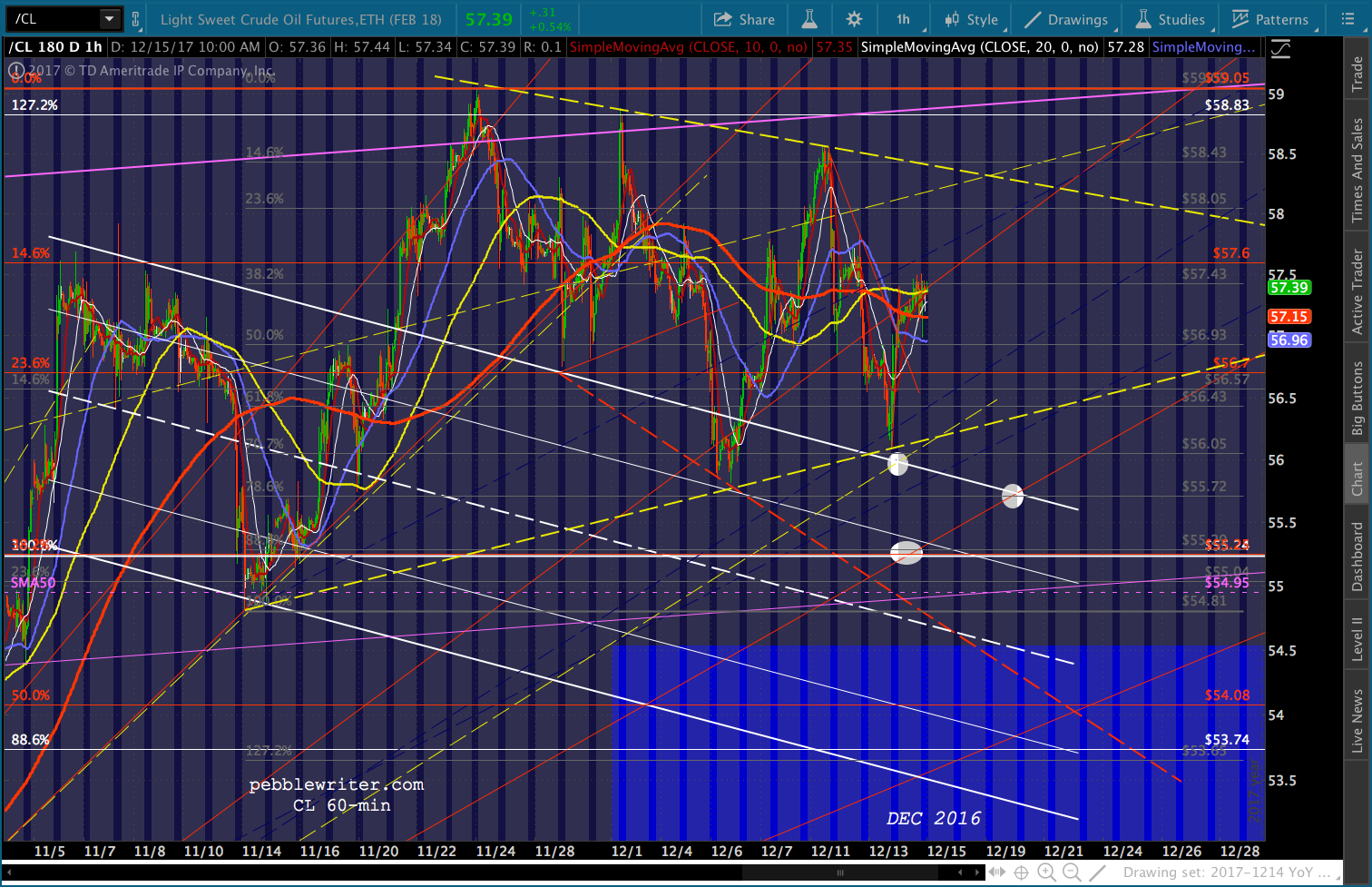Click the truncated purple SimpleMoving... study label
Screen dimensions: 1372x887
coord(1204,46)
